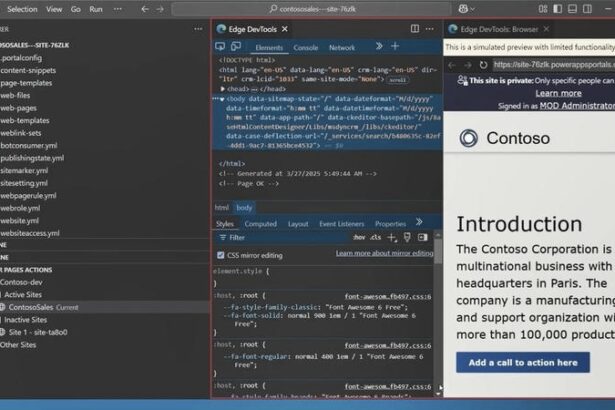Toggle the secondary side bar
The image size is (615, 410).
(x=587, y=9)
